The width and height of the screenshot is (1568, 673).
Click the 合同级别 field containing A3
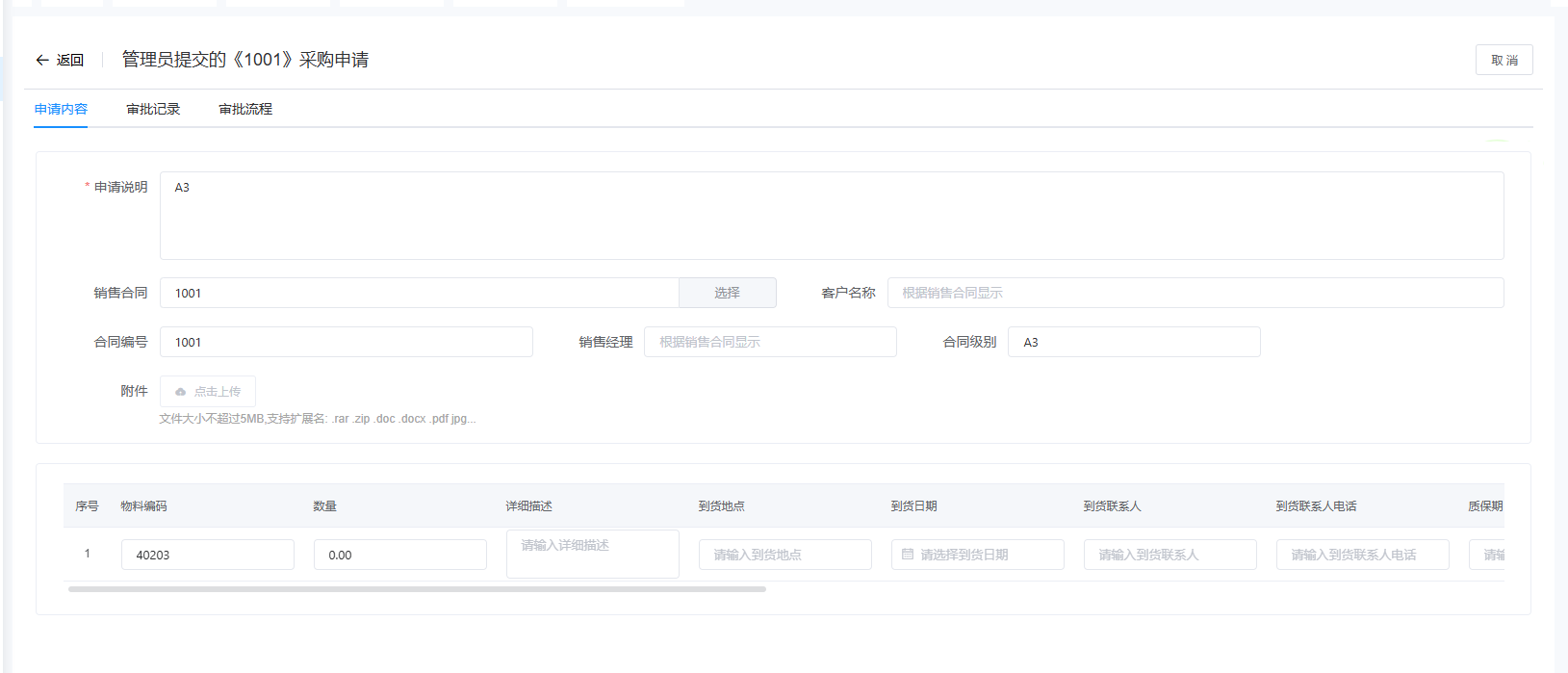[1133, 342]
